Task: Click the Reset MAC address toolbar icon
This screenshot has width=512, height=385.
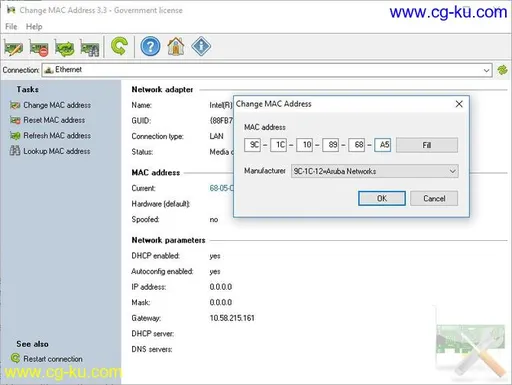Action: pyautogui.click(x=39, y=47)
